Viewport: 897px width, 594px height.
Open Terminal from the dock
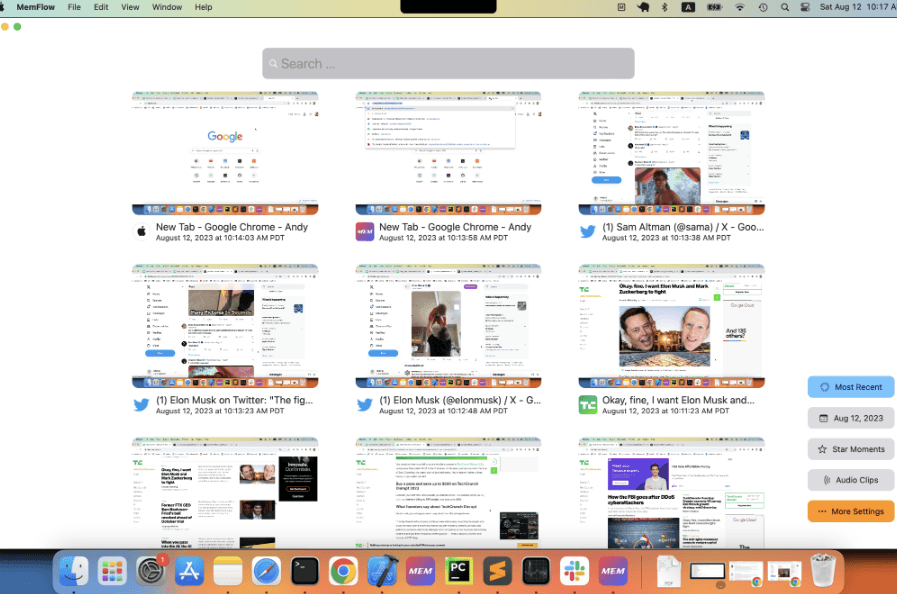click(x=305, y=571)
